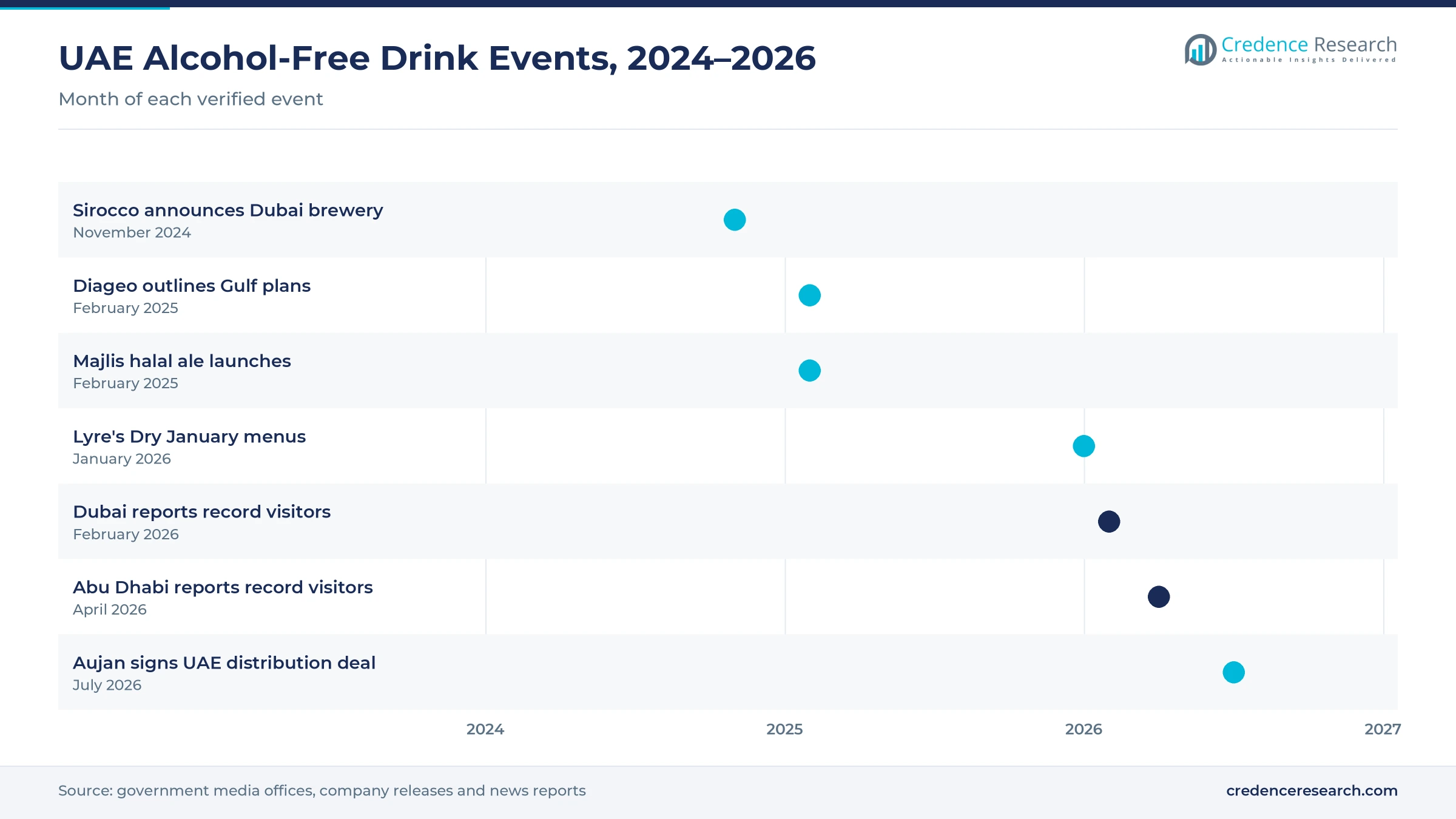This screenshot has height=819, width=1456.
Task: Click the 'November 2024' date text
Action: pyautogui.click(x=132, y=232)
